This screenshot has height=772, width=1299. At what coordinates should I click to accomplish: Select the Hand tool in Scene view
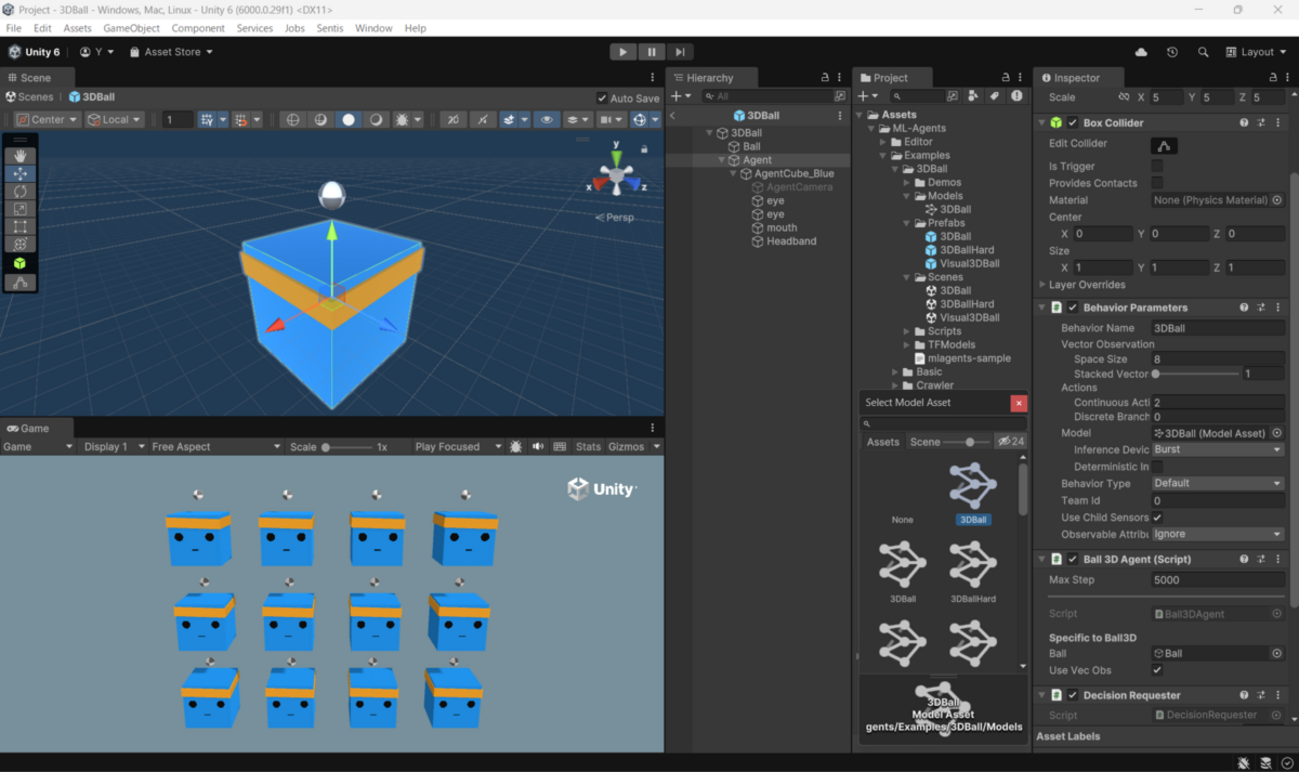pyautogui.click(x=20, y=156)
